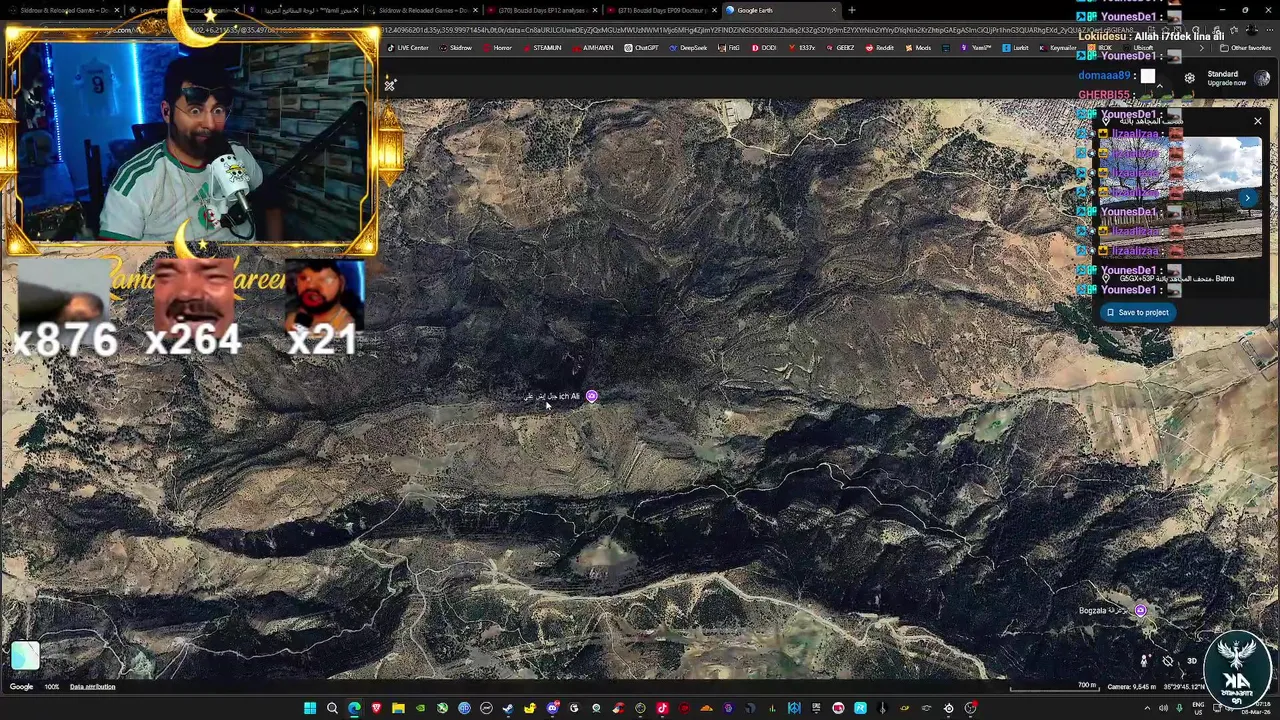Show next photo in place card

[x=1247, y=198]
